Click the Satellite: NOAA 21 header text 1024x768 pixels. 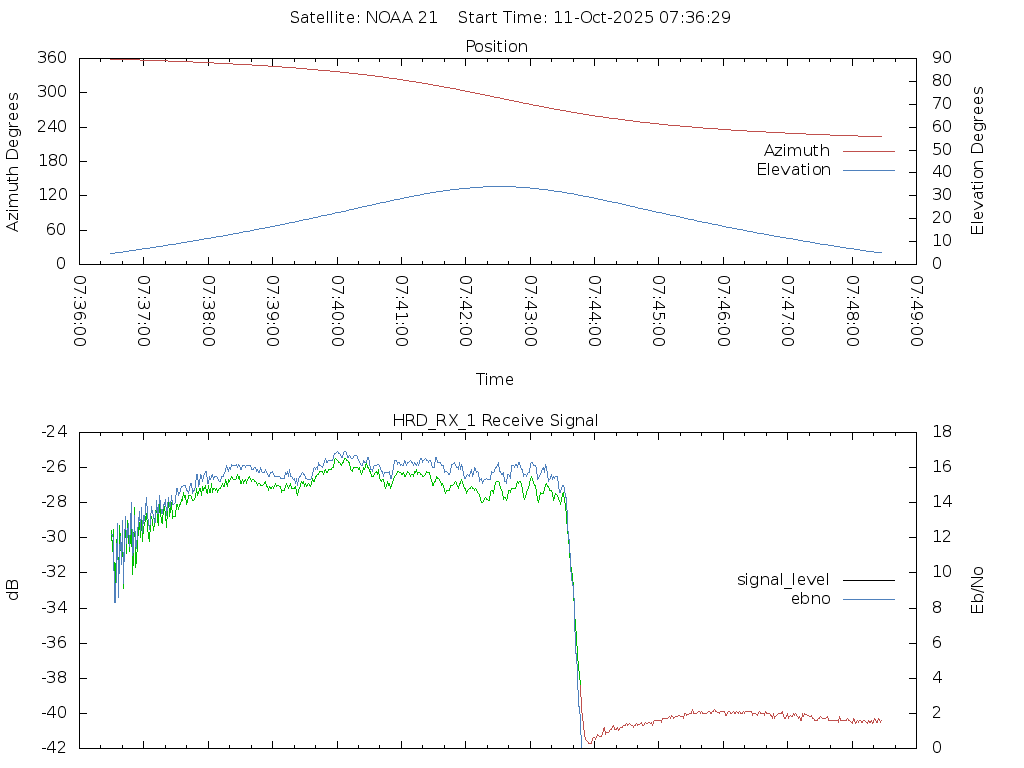tap(363, 18)
